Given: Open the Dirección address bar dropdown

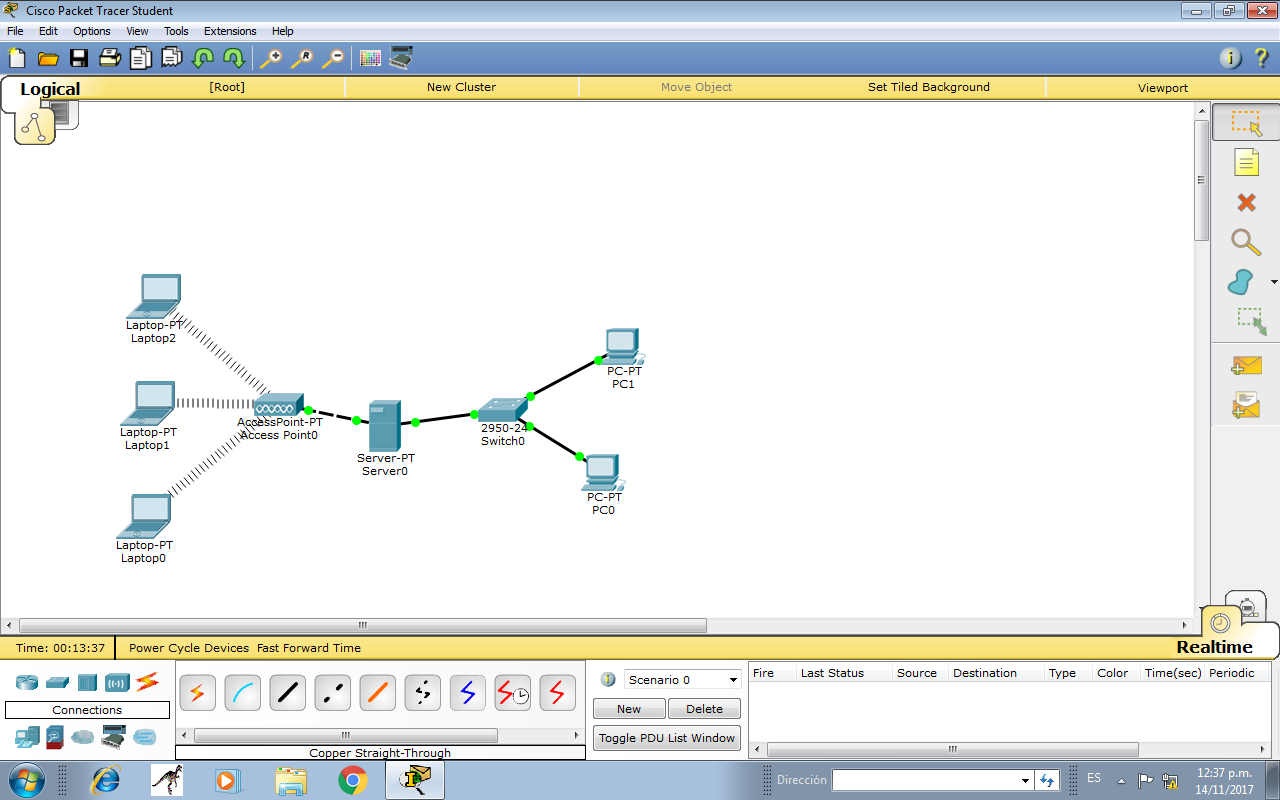Looking at the screenshot, I should coord(1023,779).
